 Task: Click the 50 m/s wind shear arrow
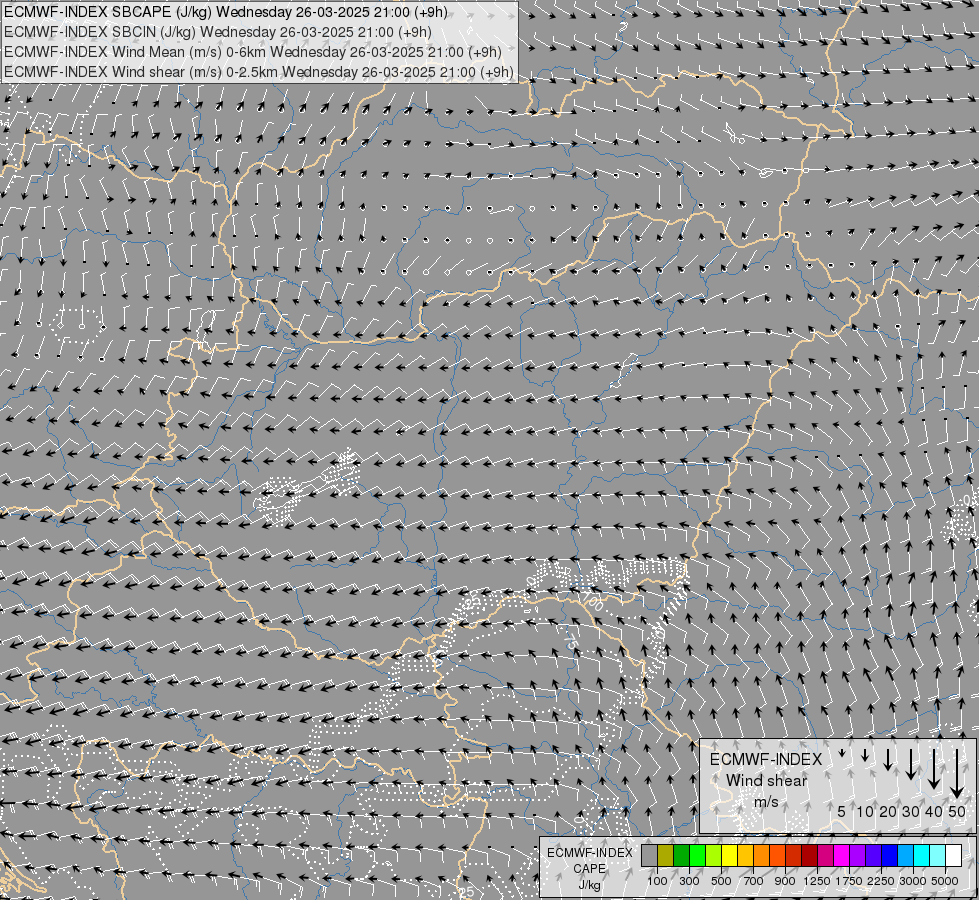click(x=957, y=773)
